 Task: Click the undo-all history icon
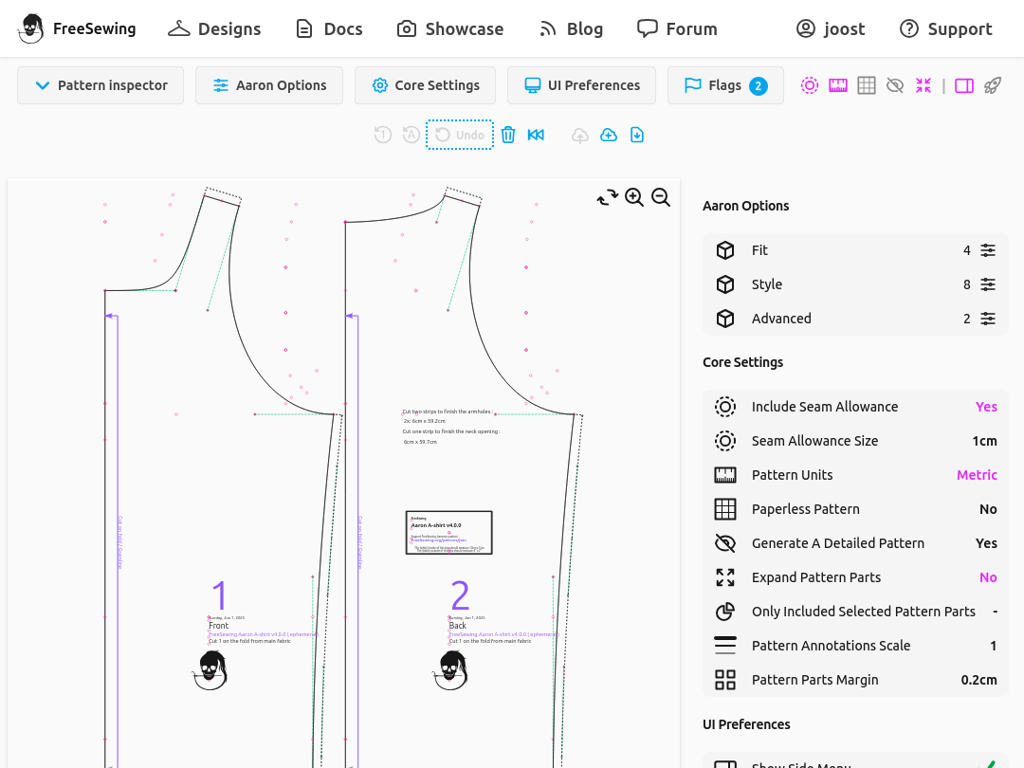(411, 135)
